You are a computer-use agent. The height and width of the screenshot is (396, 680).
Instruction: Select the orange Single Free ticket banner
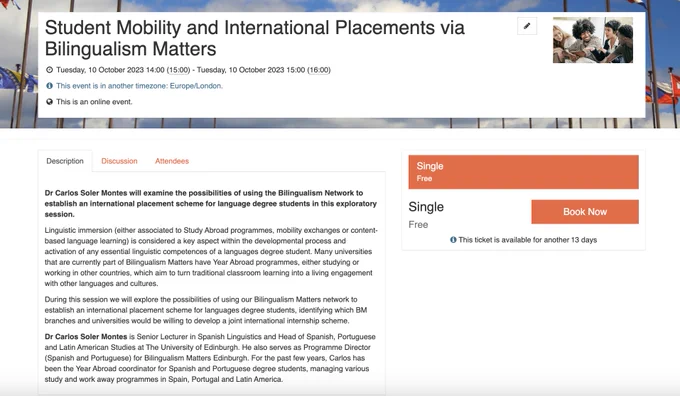point(523,172)
